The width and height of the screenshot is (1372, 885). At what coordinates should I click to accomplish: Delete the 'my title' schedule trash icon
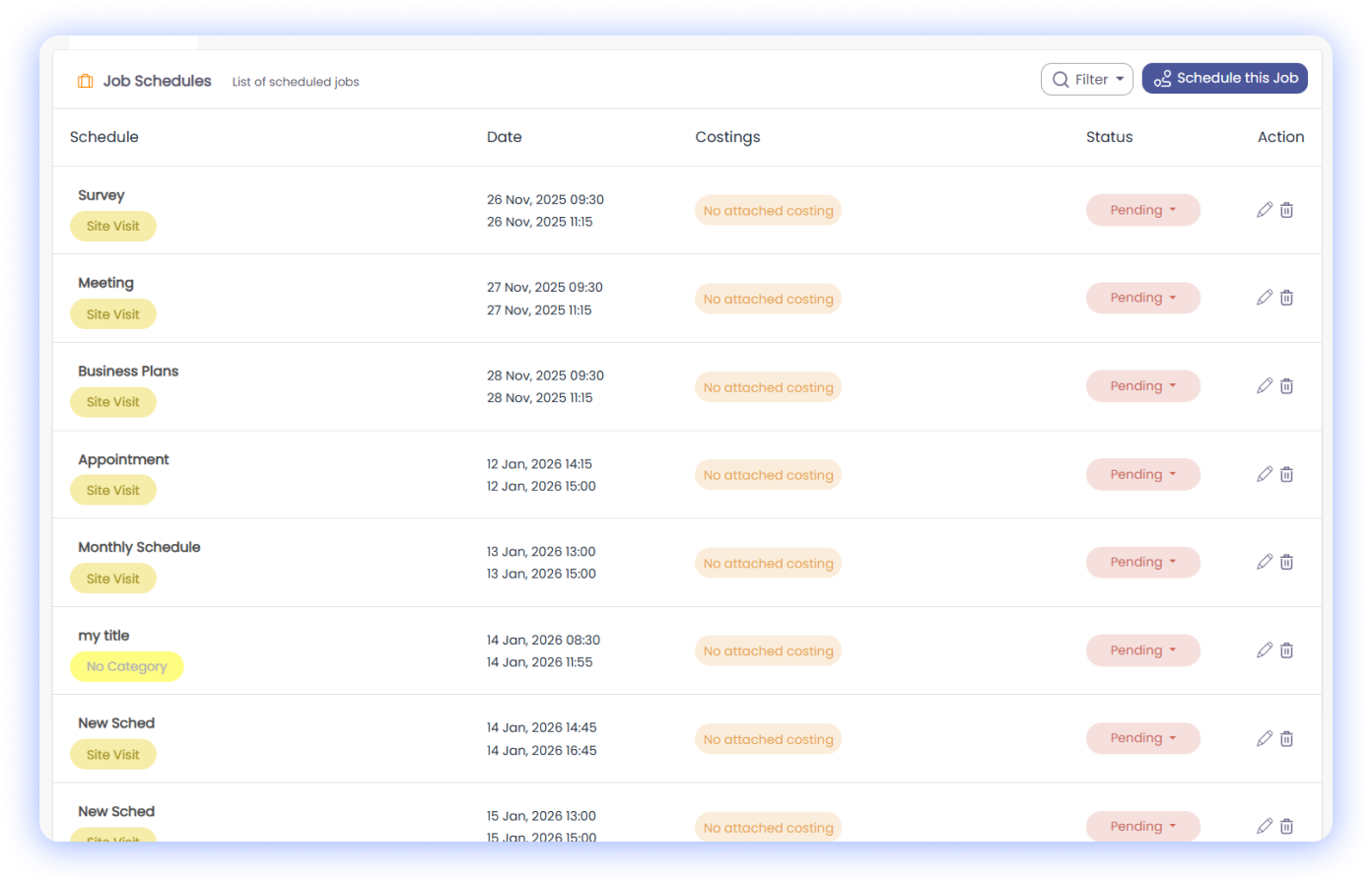pyautogui.click(x=1286, y=650)
